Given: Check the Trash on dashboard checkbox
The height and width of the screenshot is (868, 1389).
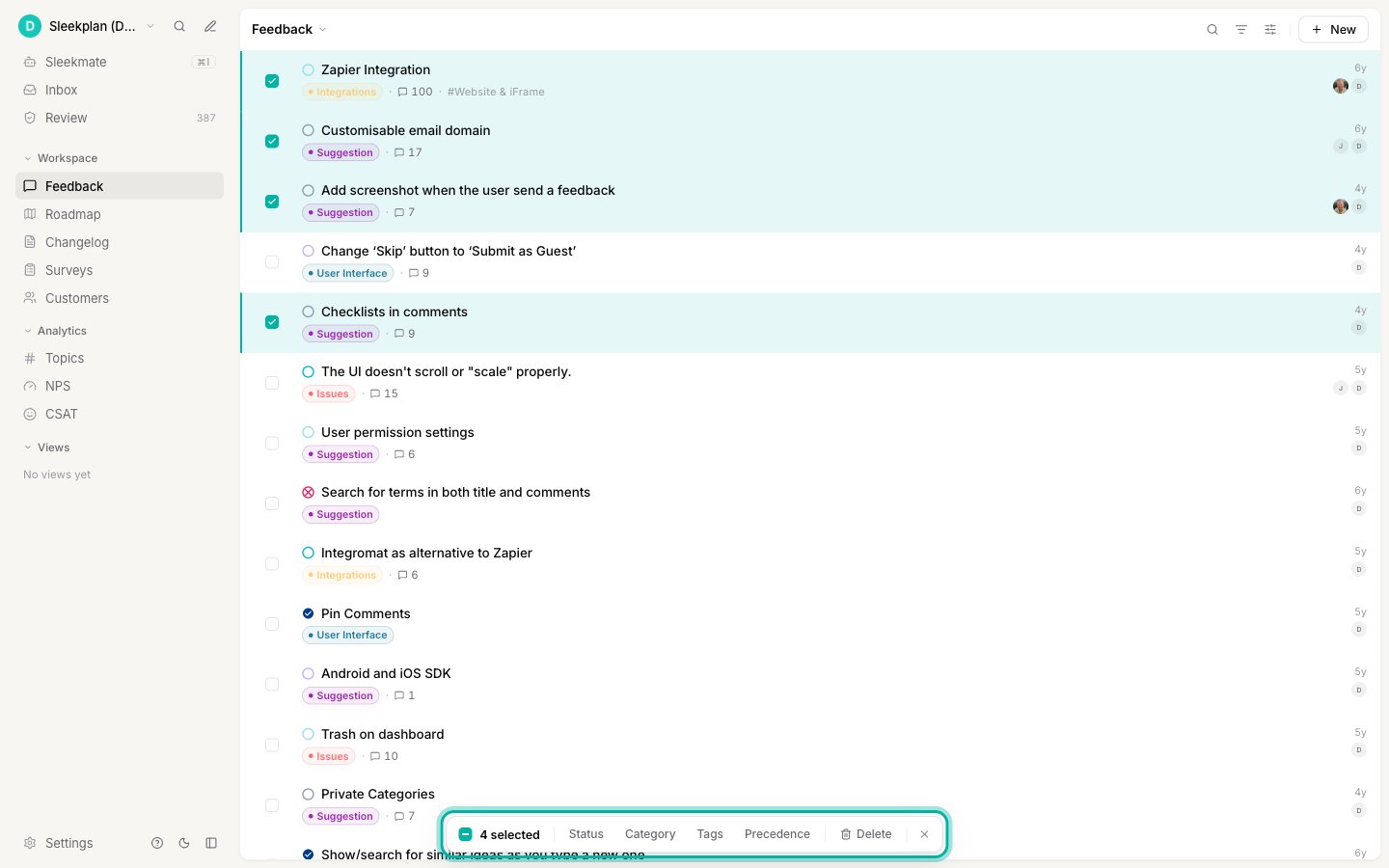Looking at the screenshot, I should coord(272,746).
